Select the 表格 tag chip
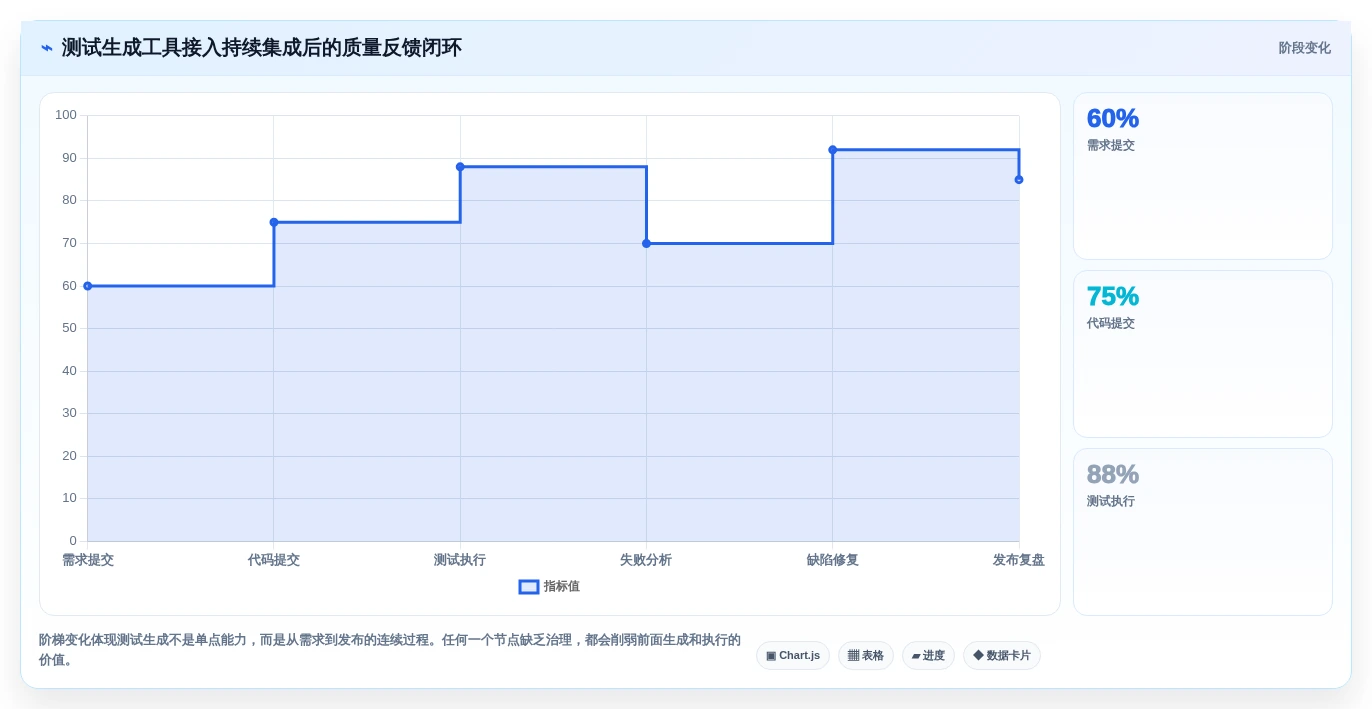1372x709 pixels. coord(866,656)
